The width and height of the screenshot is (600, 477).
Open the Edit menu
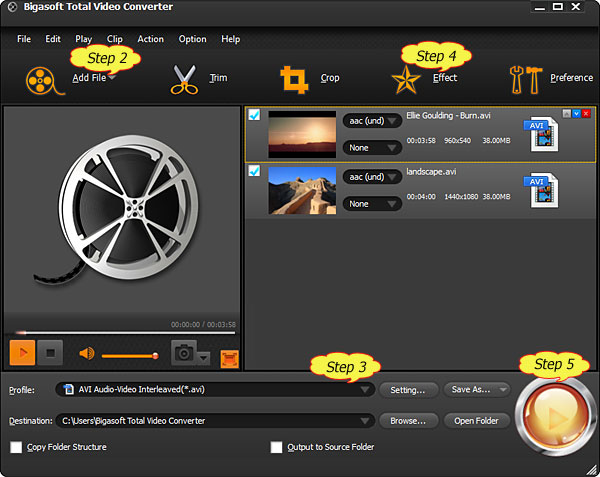(x=53, y=39)
